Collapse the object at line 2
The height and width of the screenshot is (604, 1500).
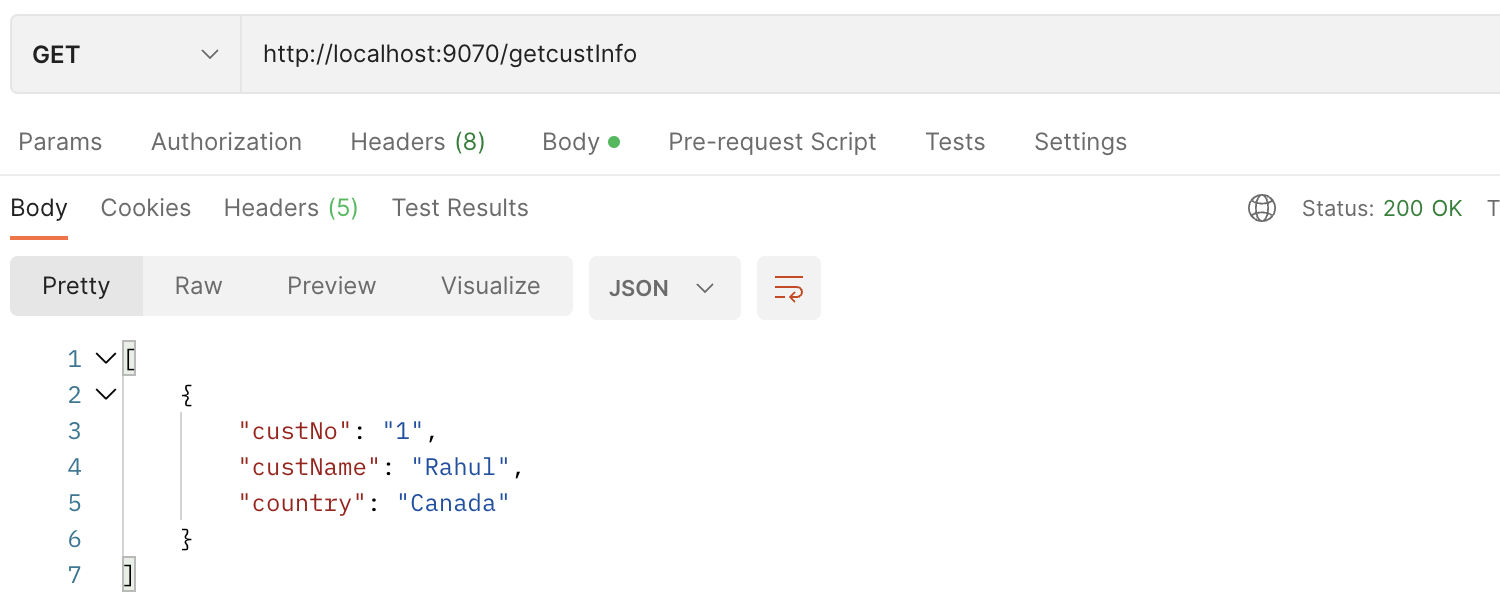click(106, 394)
